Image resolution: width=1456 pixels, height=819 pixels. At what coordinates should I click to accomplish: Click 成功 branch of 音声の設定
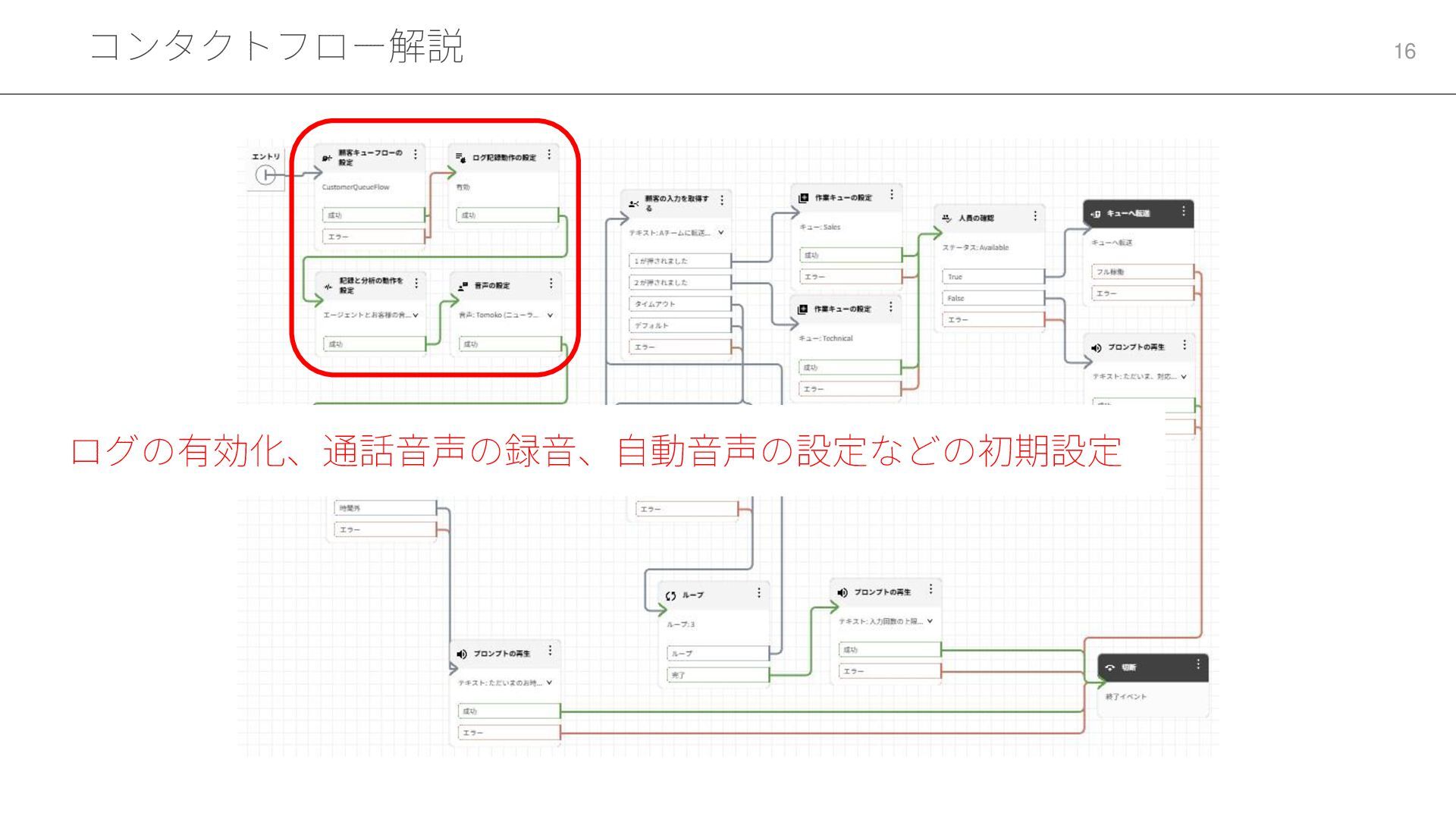(x=510, y=344)
